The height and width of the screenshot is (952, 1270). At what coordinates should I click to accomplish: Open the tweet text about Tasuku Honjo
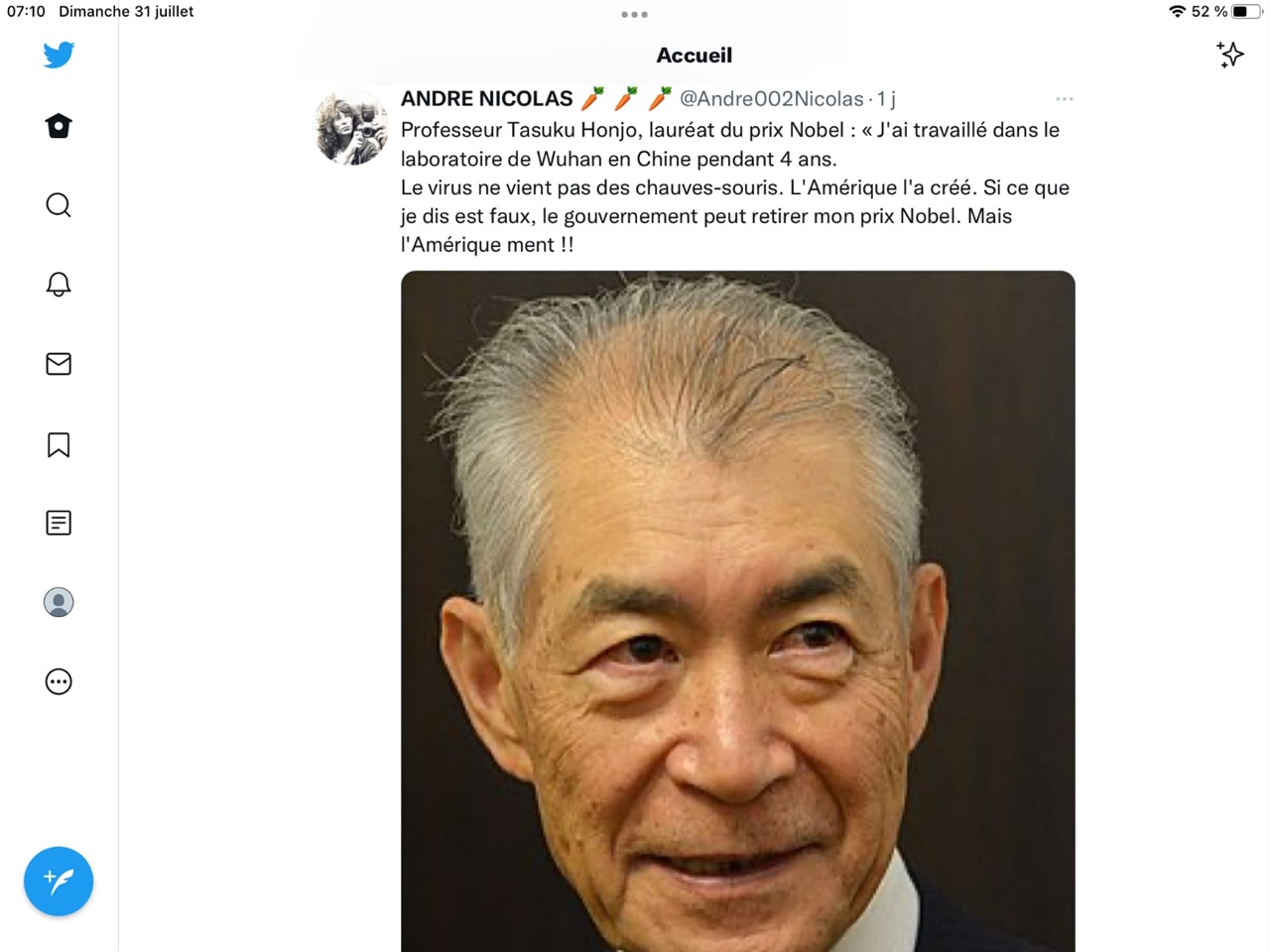click(x=735, y=187)
